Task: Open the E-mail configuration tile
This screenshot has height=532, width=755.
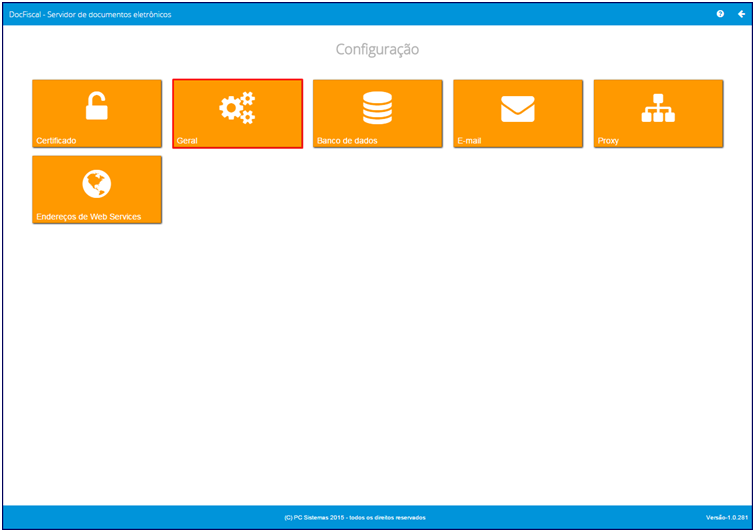Action: coord(518,114)
